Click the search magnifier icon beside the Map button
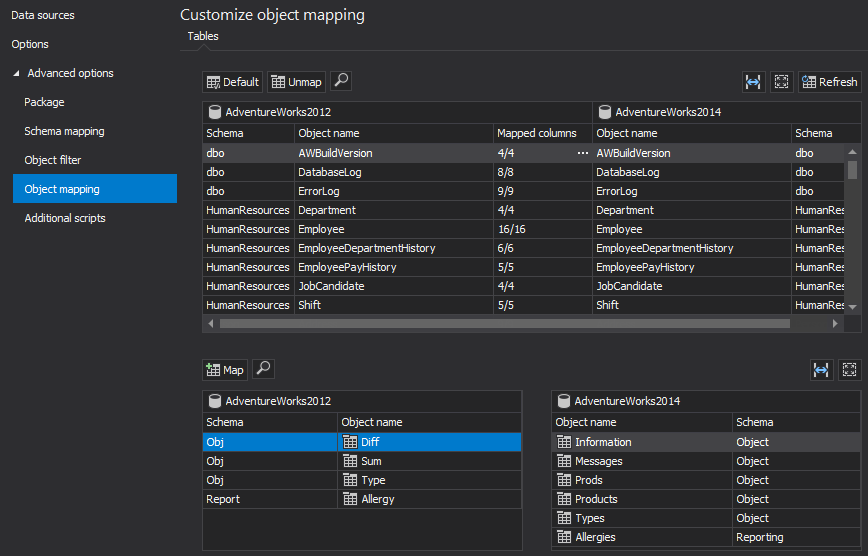 tap(264, 369)
